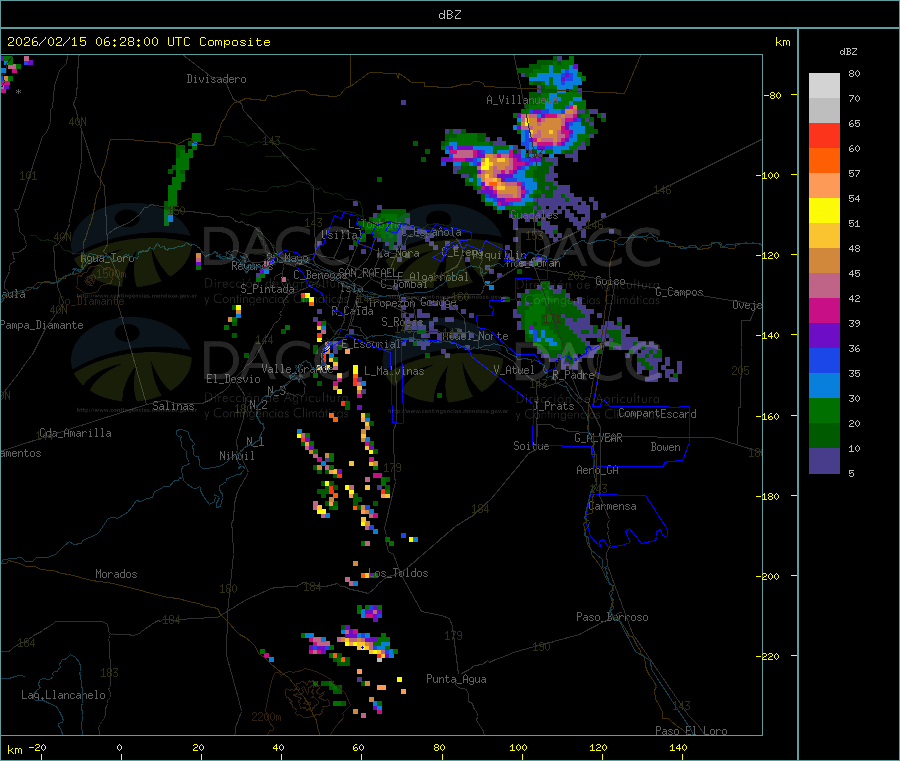Select the 'Guadales' label near the storm cell

tap(534, 215)
